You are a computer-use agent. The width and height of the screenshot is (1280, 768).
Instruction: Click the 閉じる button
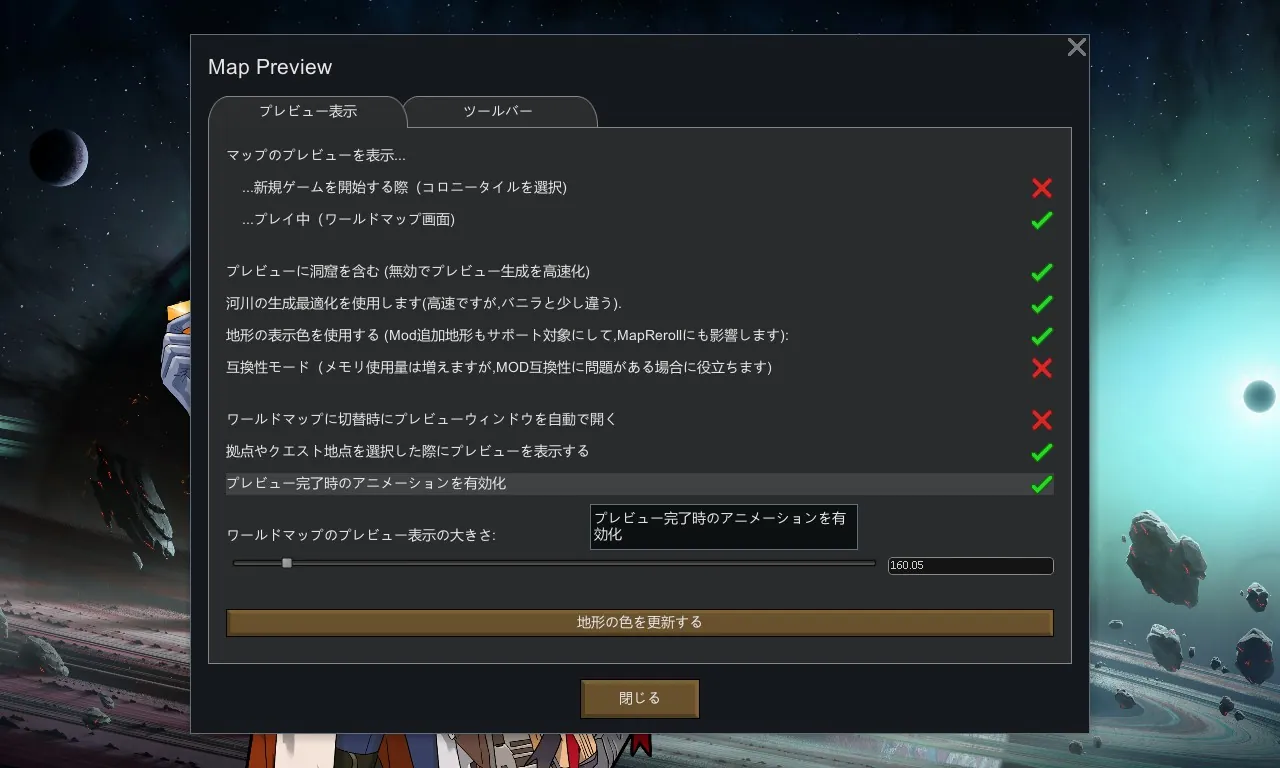coord(639,698)
